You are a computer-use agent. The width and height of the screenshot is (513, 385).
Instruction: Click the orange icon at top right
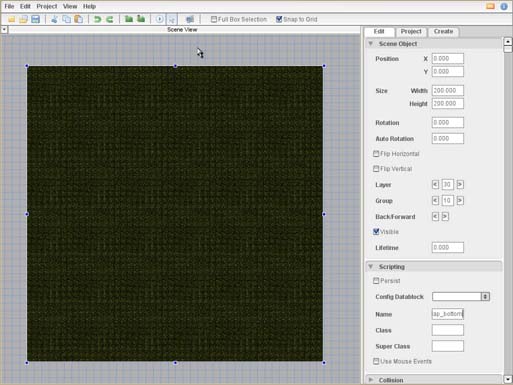click(490, 6)
